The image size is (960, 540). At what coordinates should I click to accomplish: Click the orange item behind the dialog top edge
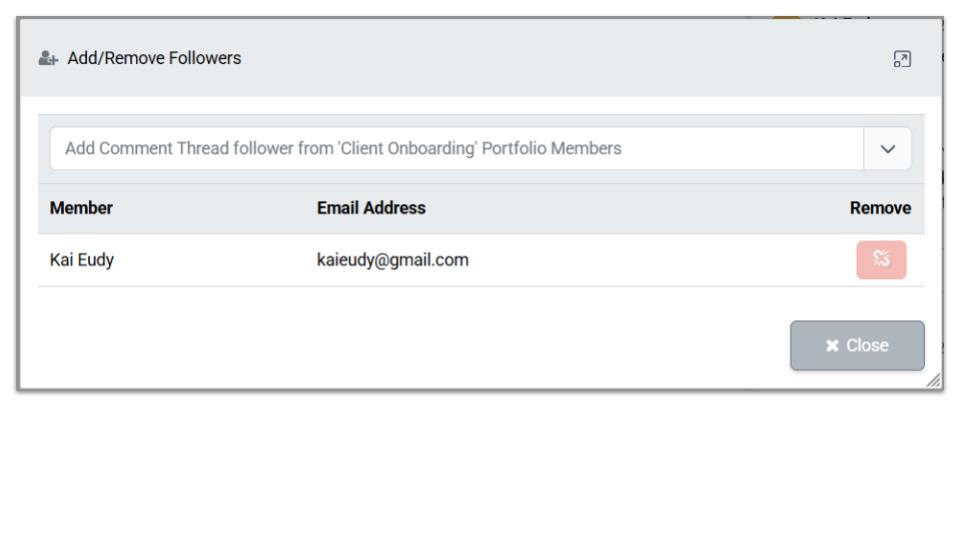[x=788, y=14]
